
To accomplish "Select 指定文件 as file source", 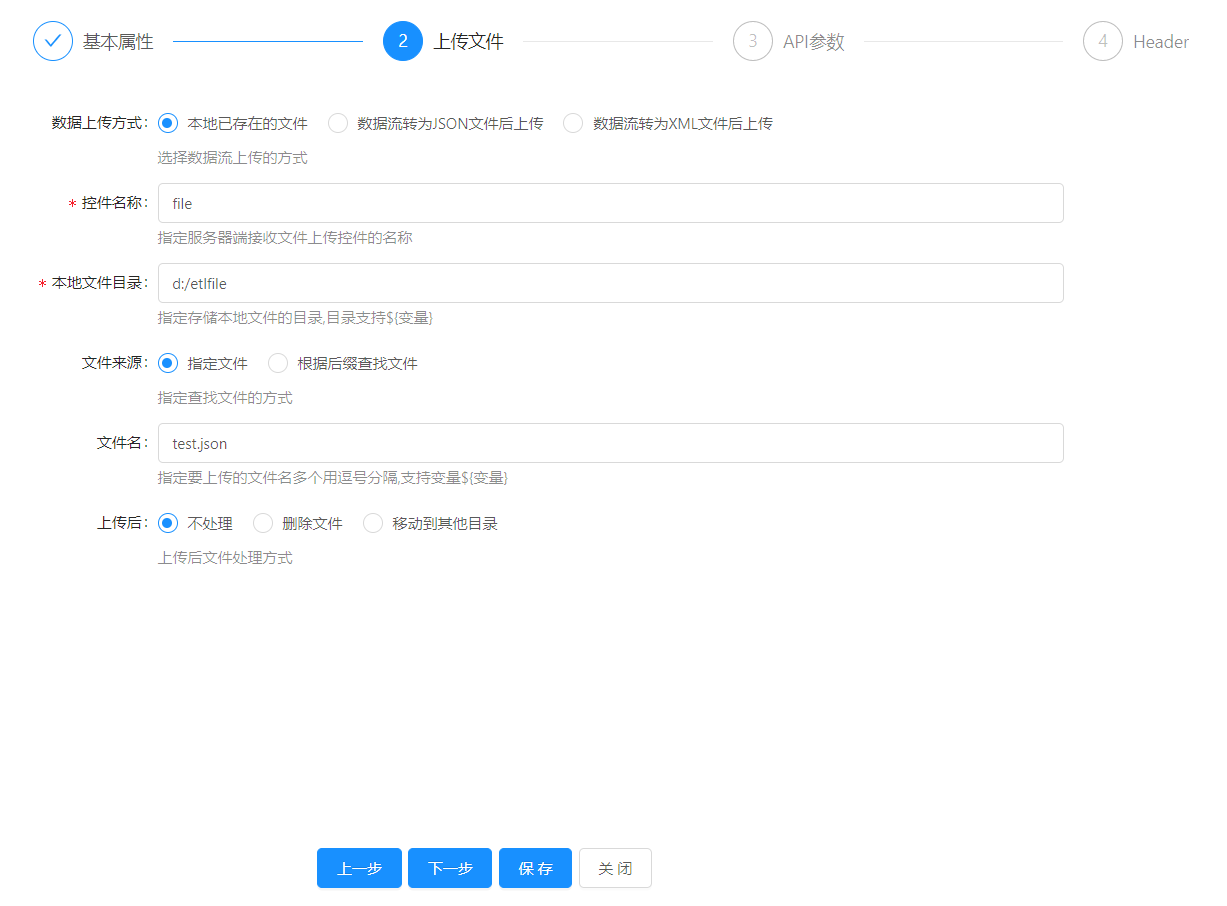I will [x=168, y=363].
